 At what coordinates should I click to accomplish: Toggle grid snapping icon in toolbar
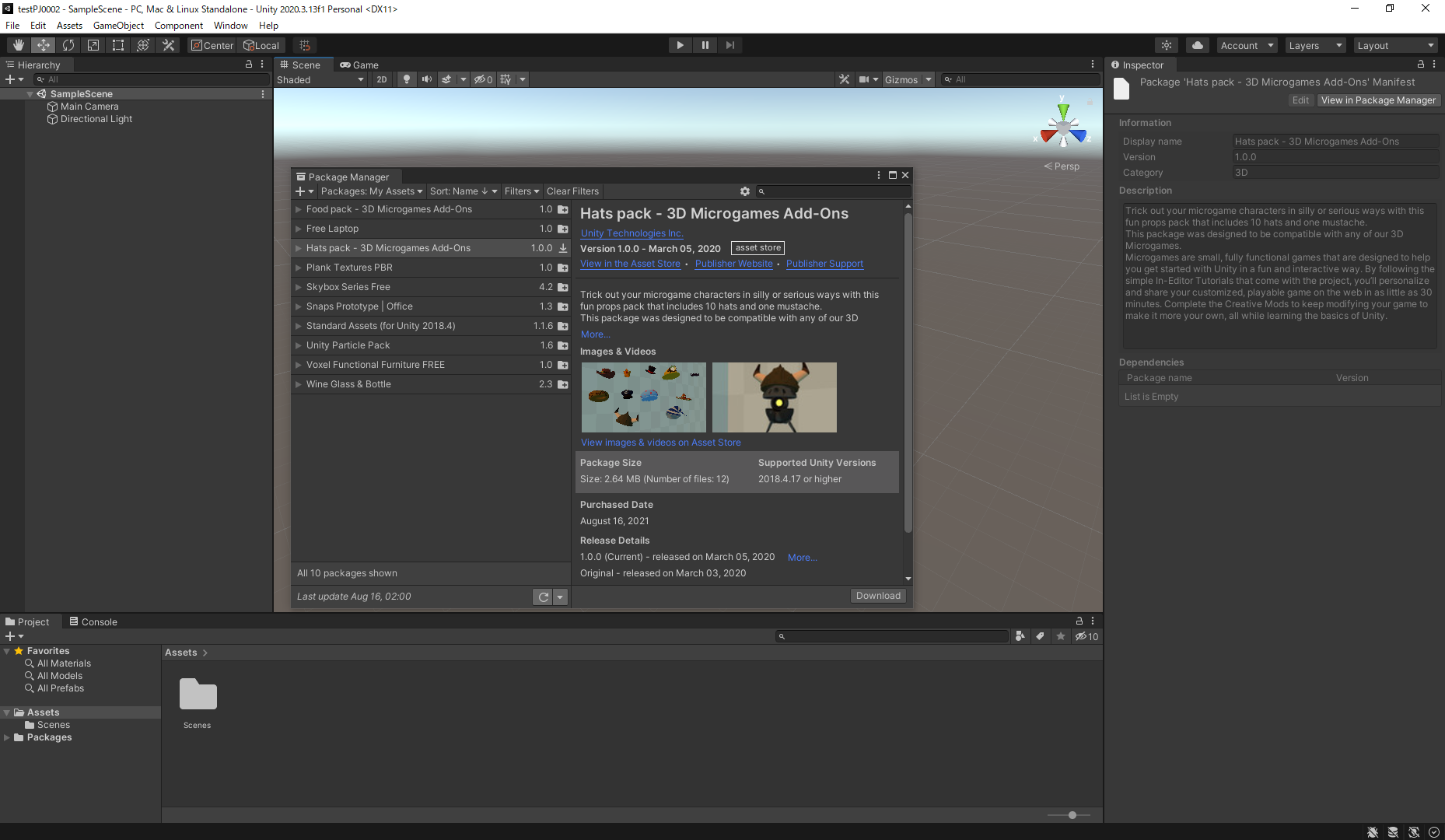pos(305,45)
